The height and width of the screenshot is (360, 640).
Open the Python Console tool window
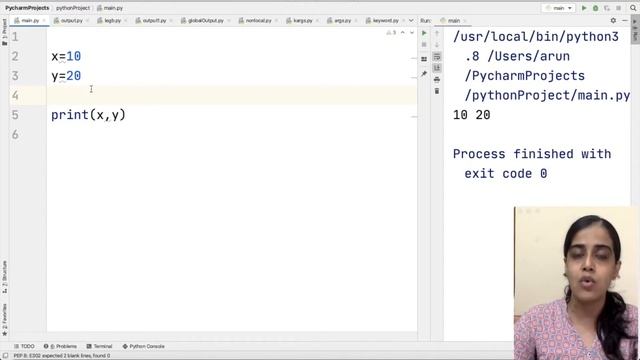[x=143, y=346]
